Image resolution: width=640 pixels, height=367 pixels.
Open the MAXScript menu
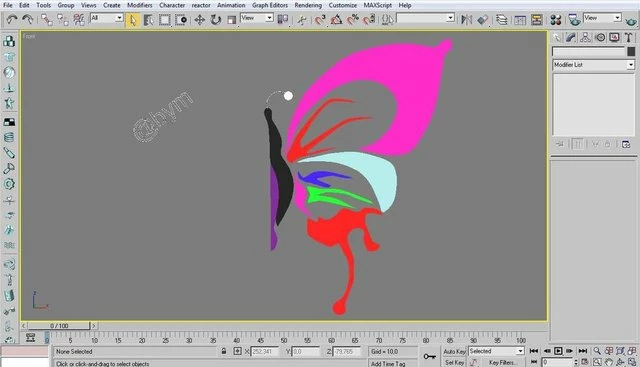(x=378, y=5)
